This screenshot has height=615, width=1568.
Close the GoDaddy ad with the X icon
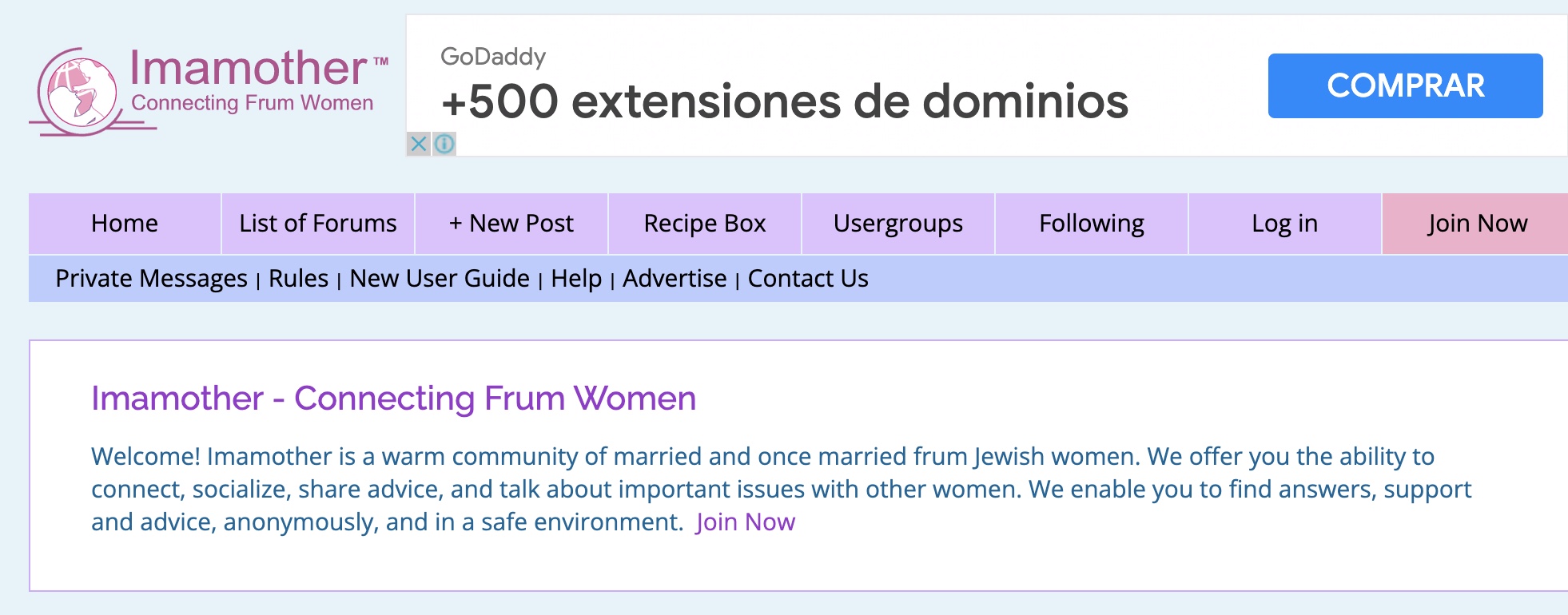(419, 145)
